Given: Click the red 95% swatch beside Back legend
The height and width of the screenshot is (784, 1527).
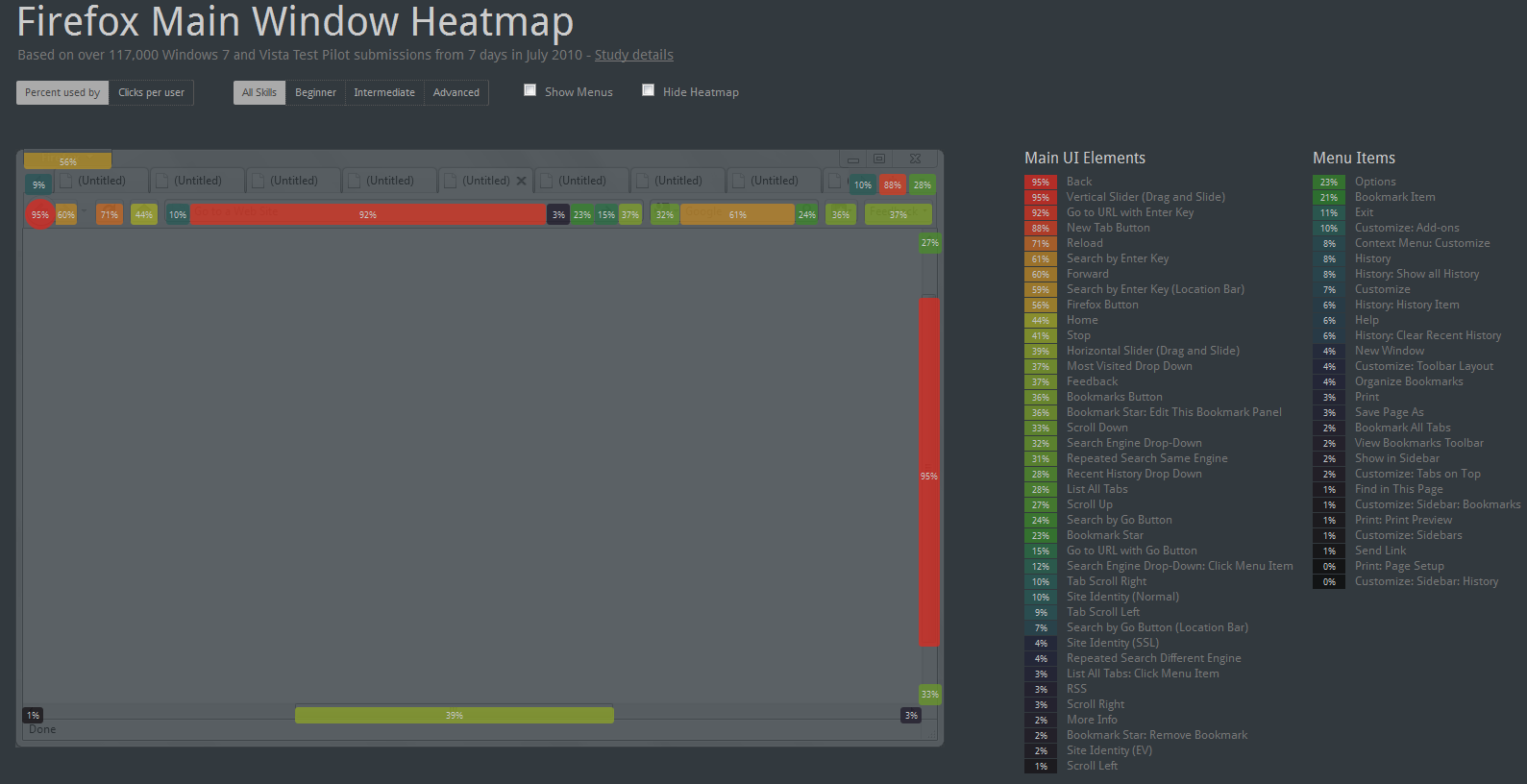Looking at the screenshot, I should point(1040,182).
